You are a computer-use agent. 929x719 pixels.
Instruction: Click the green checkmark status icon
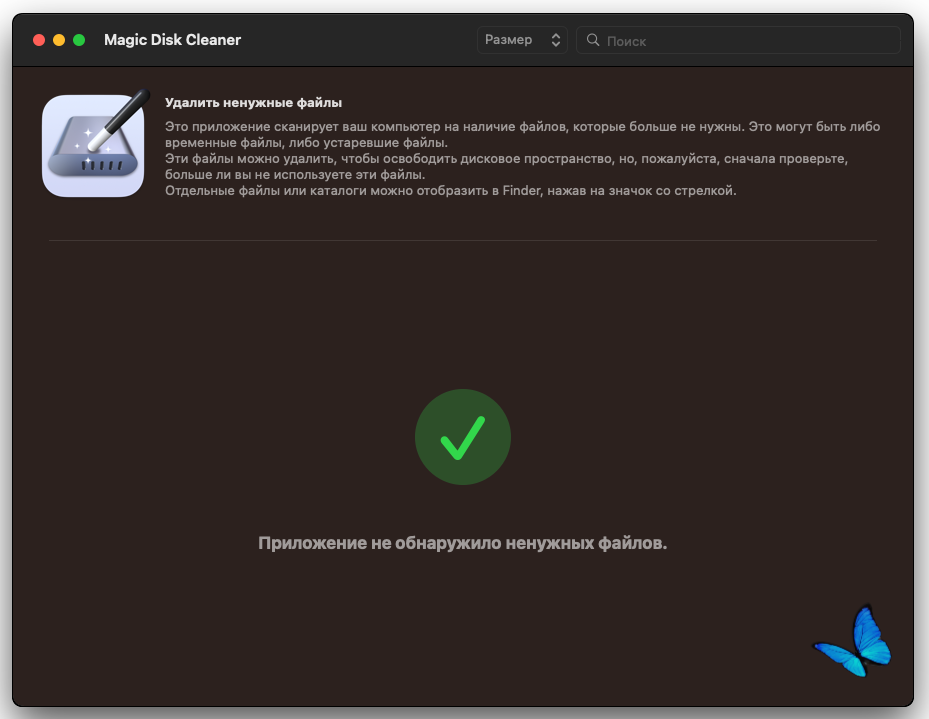(x=463, y=437)
